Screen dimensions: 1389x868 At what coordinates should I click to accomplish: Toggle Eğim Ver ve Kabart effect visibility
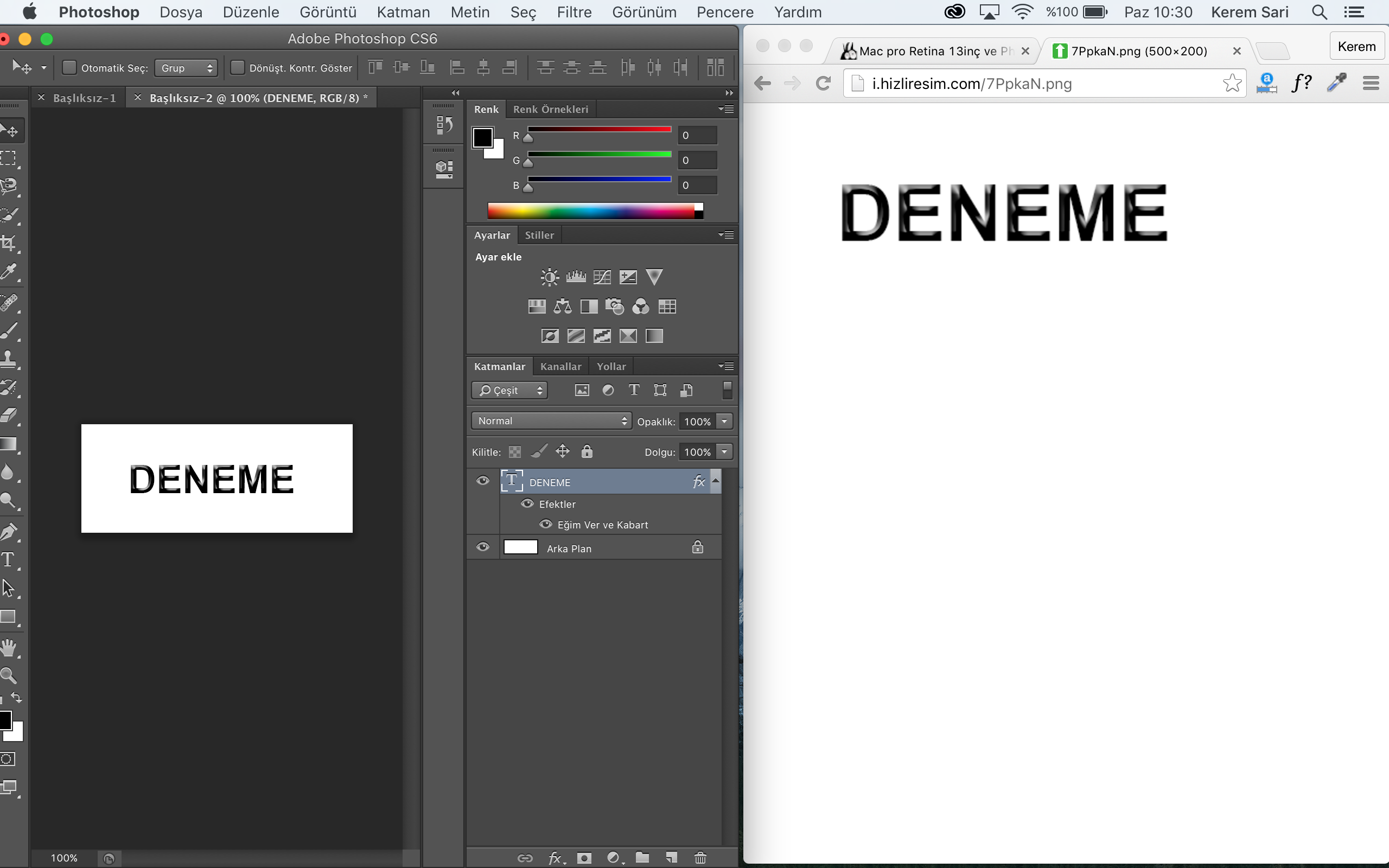(x=546, y=524)
